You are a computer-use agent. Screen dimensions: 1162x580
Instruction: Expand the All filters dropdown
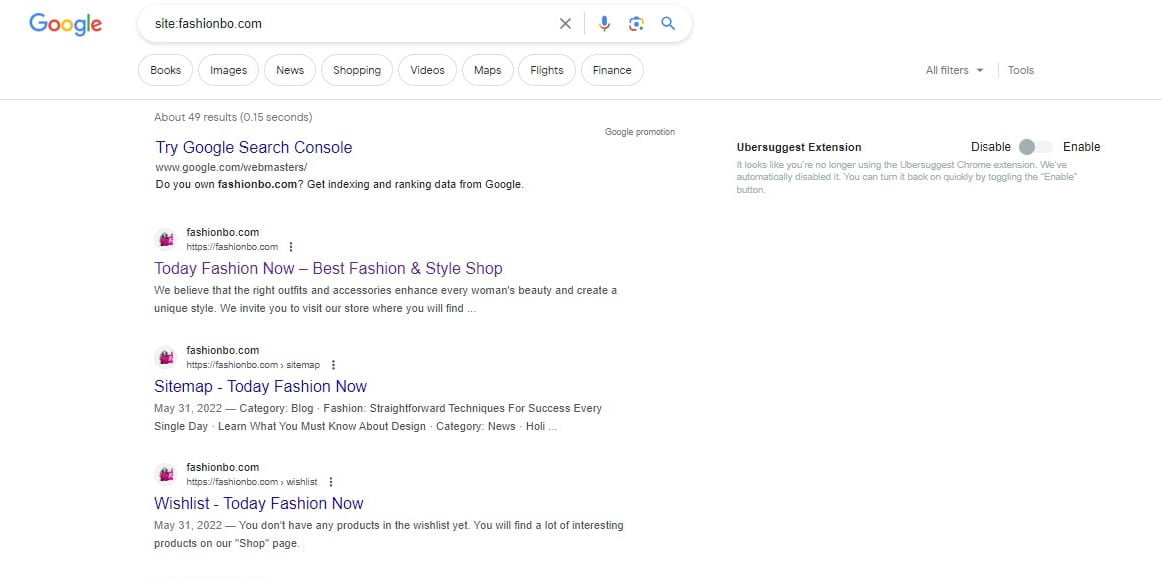[954, 70]
